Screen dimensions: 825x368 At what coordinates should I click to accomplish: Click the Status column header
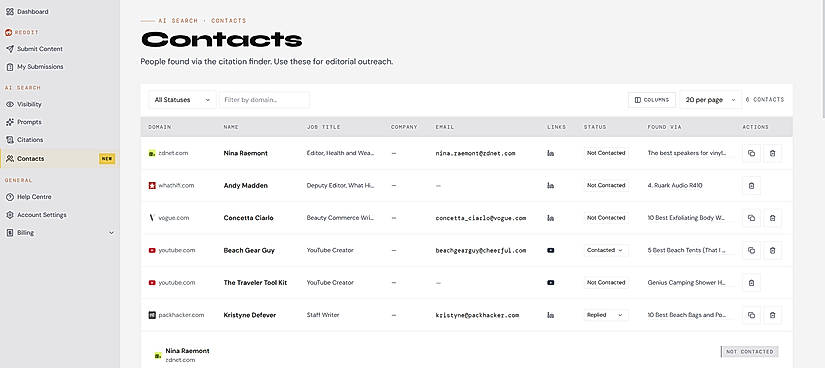(595, 127)
